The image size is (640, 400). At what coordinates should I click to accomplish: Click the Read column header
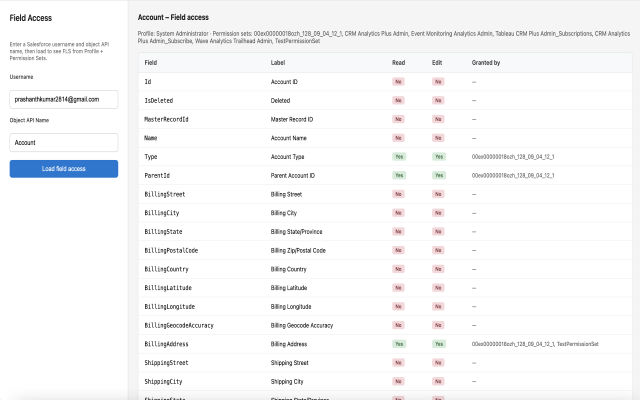point(398,62)
